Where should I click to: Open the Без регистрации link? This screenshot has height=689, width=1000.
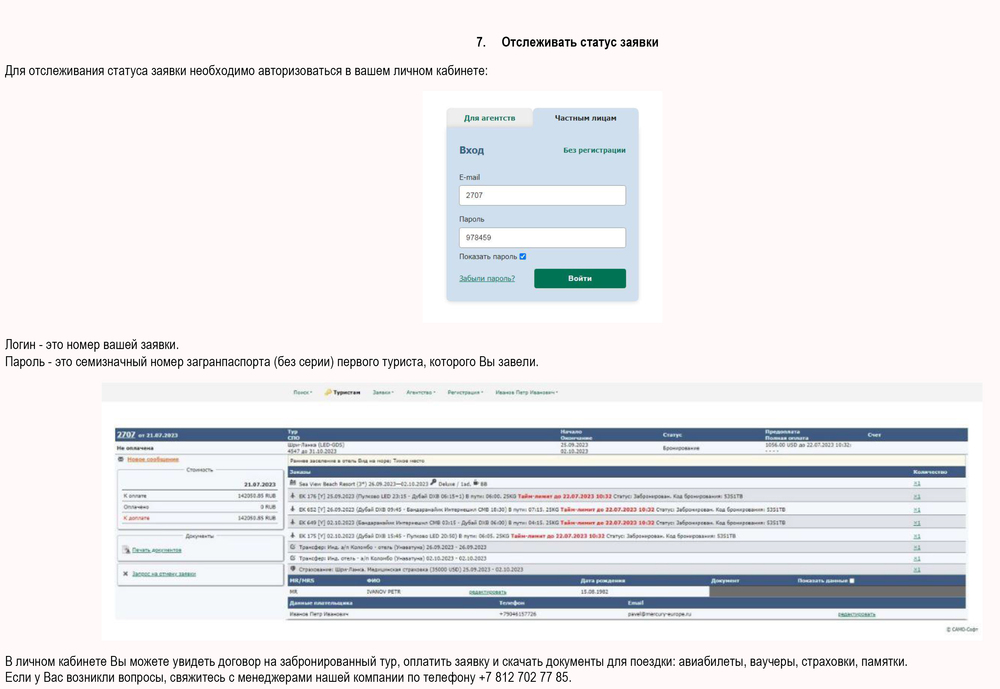click(x=594, y=151)
